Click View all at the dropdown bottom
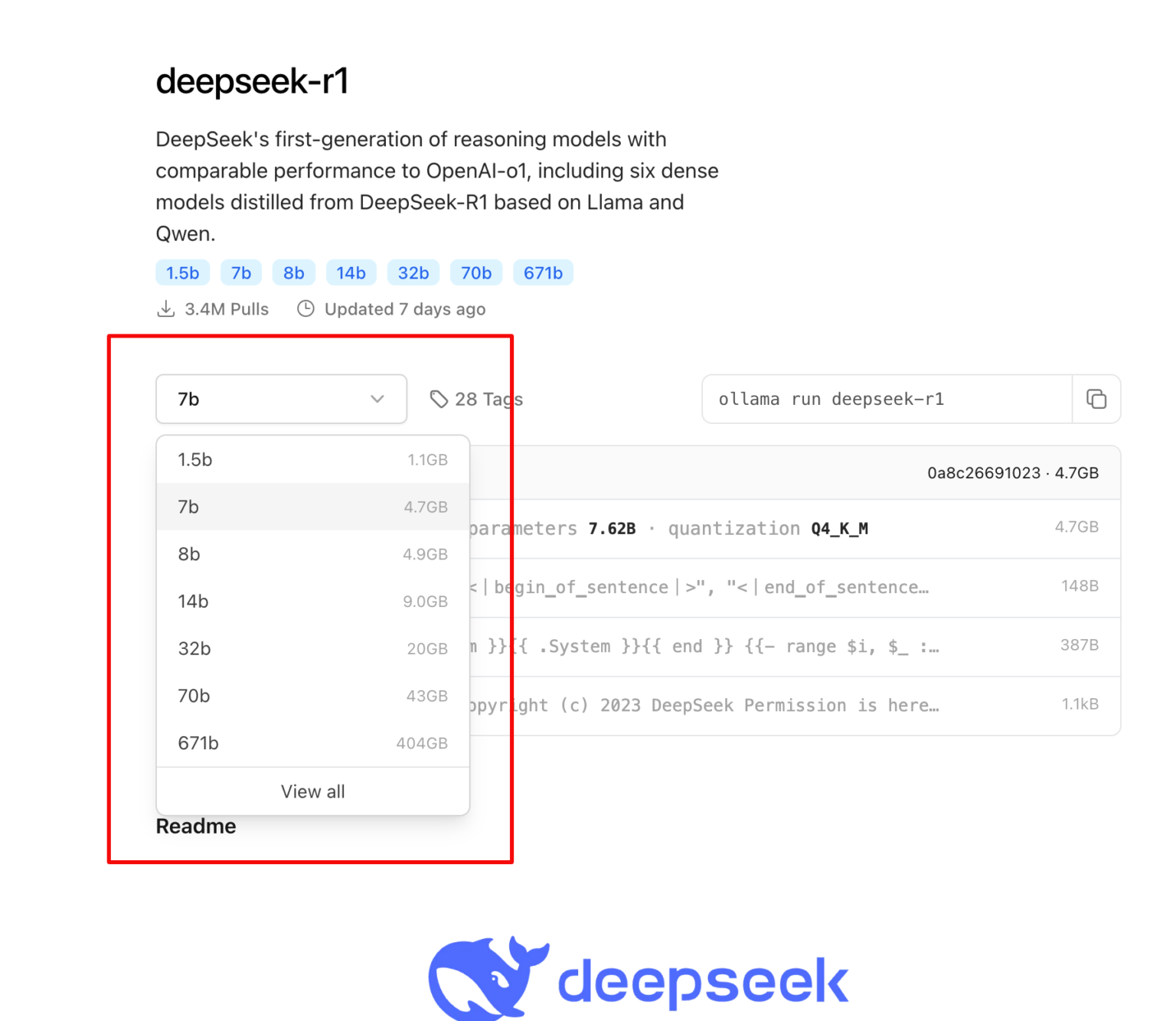 point(312,791)
